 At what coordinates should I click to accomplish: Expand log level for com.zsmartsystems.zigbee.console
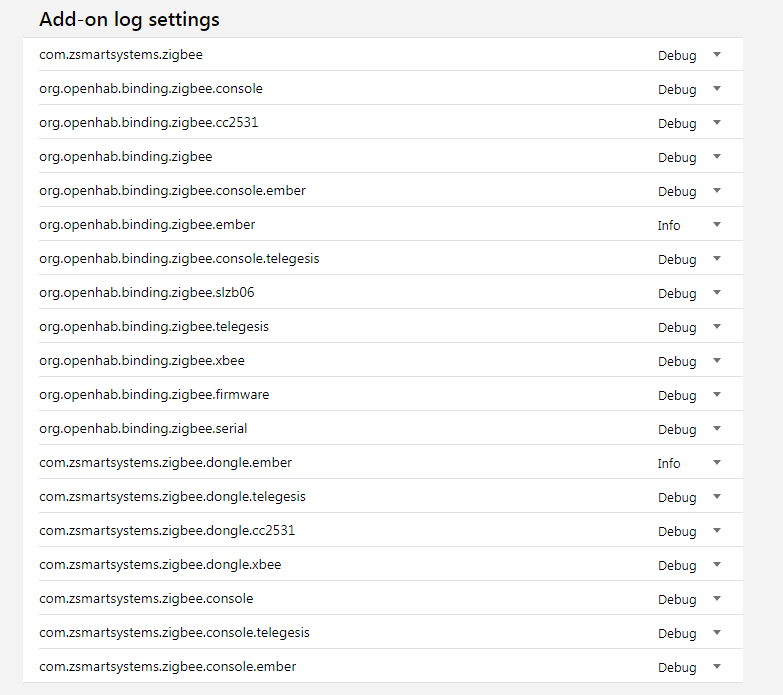[689, 599]
